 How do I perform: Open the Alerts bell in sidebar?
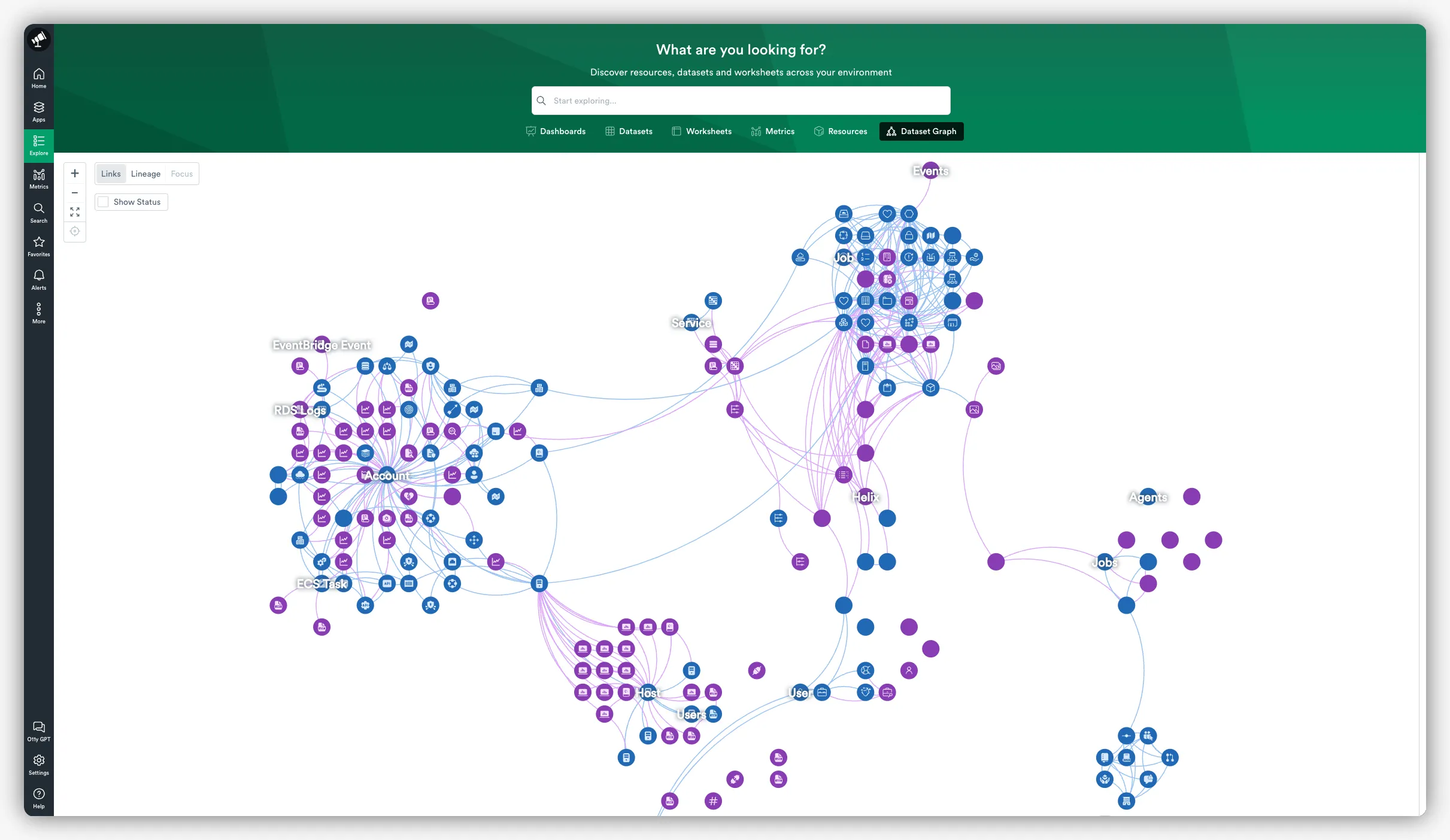[x=39, y=280]
